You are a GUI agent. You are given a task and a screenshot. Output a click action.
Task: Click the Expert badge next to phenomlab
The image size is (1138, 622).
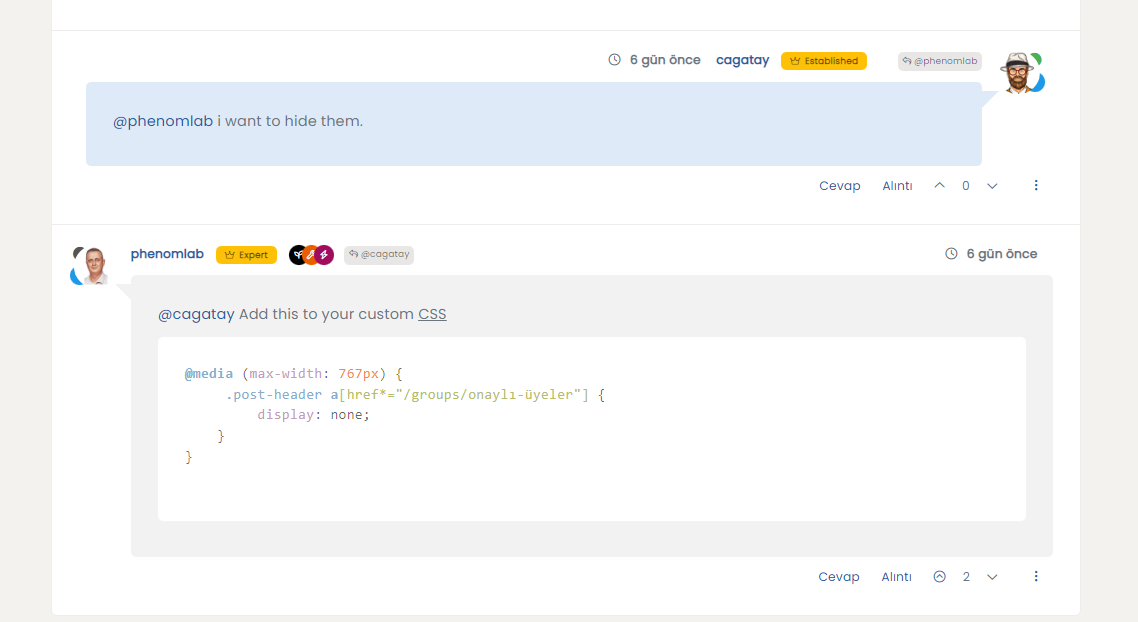tap(246, 255)
